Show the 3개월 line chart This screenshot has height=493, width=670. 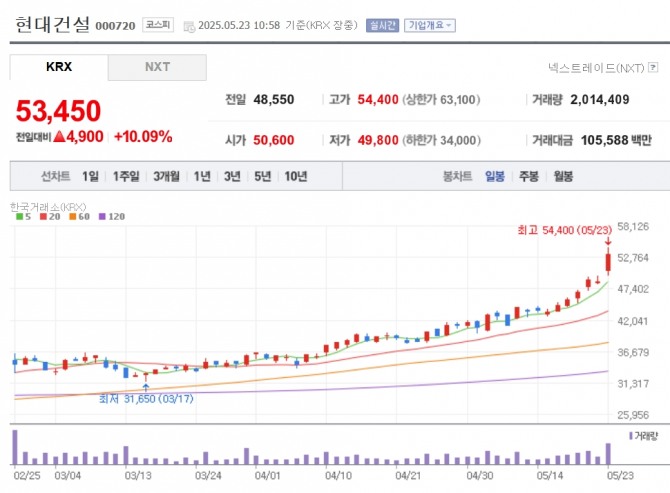pos(167,176)
